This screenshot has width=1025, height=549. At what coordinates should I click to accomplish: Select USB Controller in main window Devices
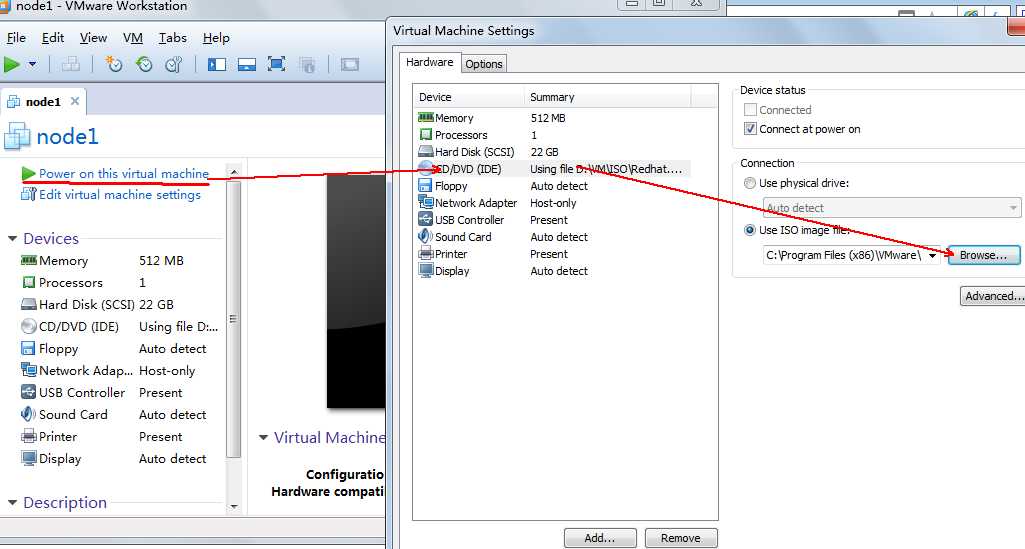coord(121,393)
